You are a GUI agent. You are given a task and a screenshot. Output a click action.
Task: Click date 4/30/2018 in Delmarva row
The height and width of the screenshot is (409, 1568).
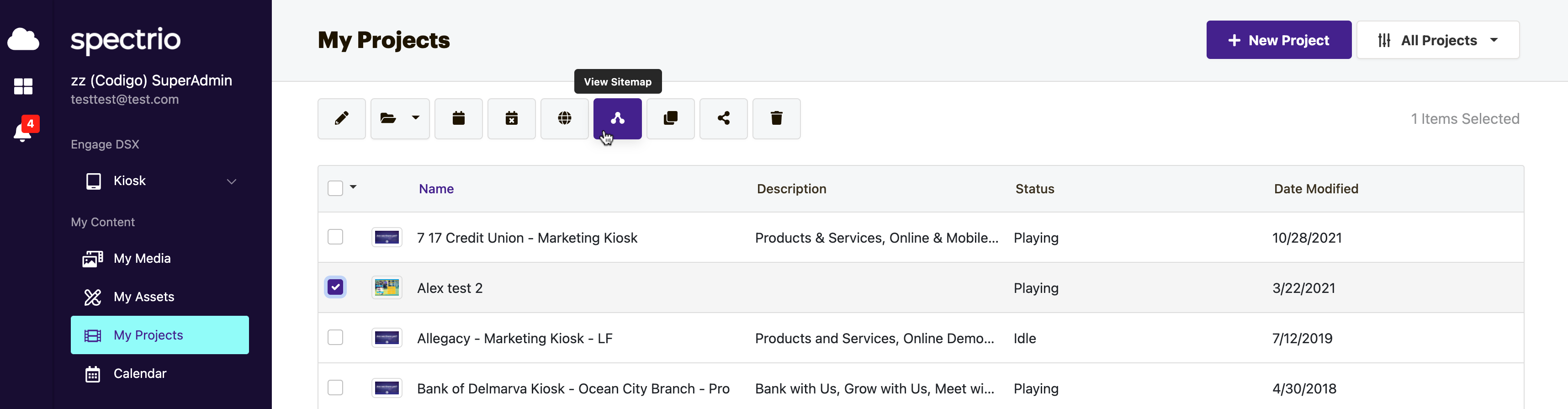[x=1304, y=389]
